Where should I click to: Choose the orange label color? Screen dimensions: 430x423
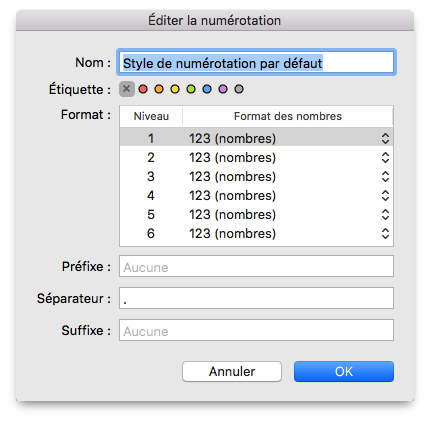click(x=159, y=89)
